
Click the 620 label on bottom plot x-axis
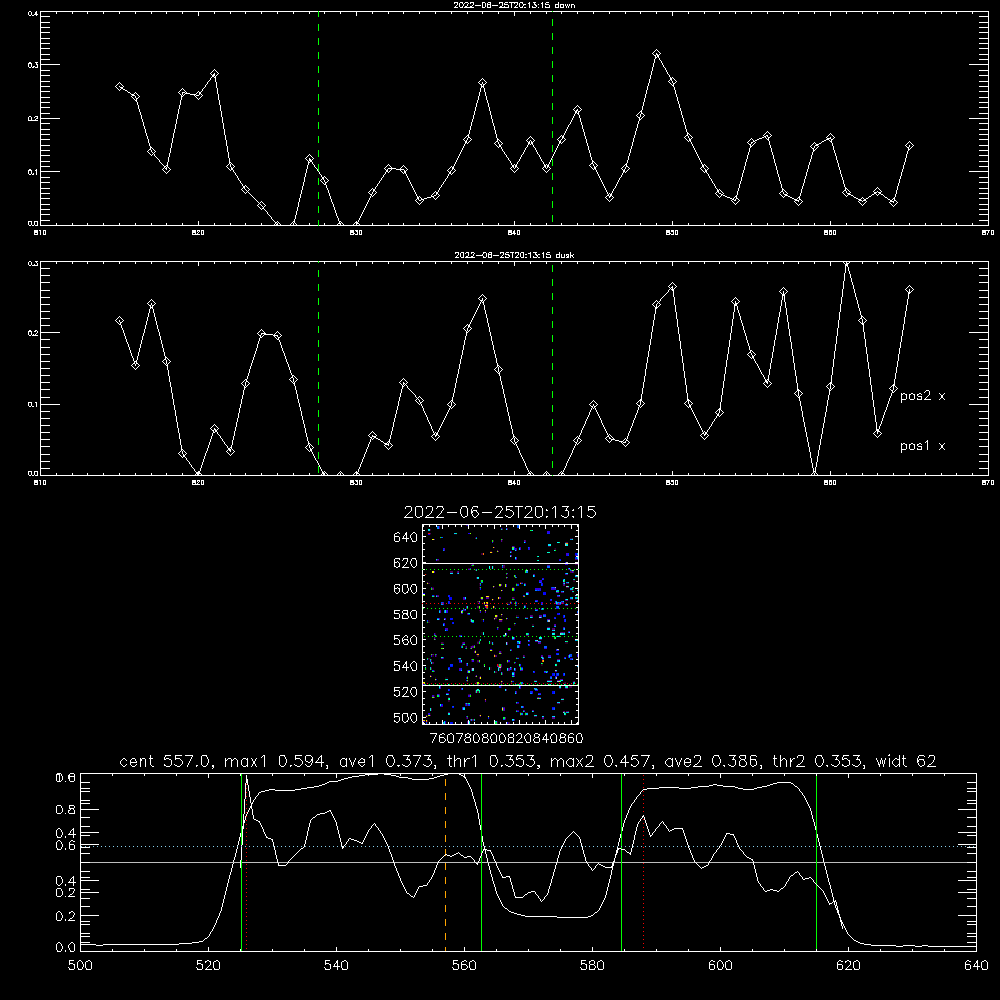(x=848, y=966)
